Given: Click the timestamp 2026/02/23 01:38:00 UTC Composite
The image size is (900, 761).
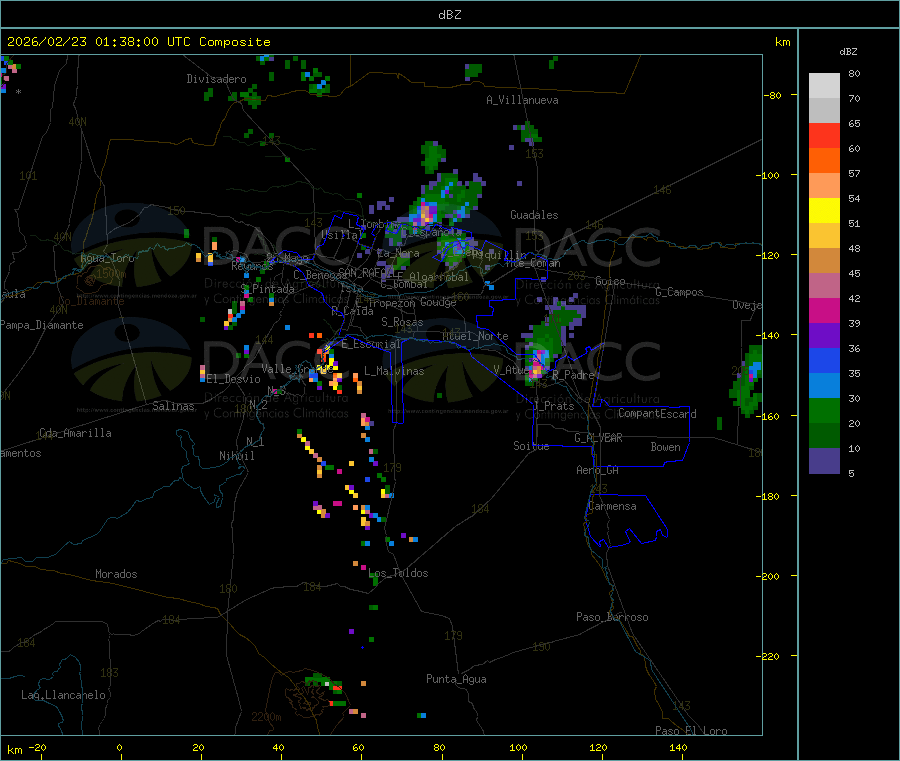Looking at the screenshot, I should click(x=138, y=42).
